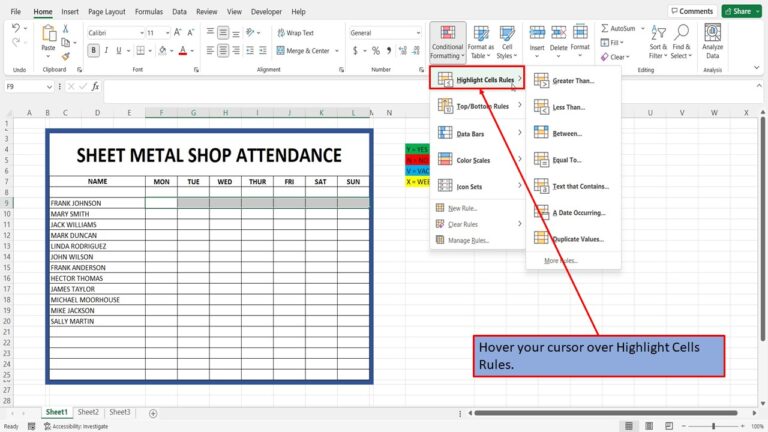
Task: Choose Duplicate Values rule
Action: [x=573, y=239]
